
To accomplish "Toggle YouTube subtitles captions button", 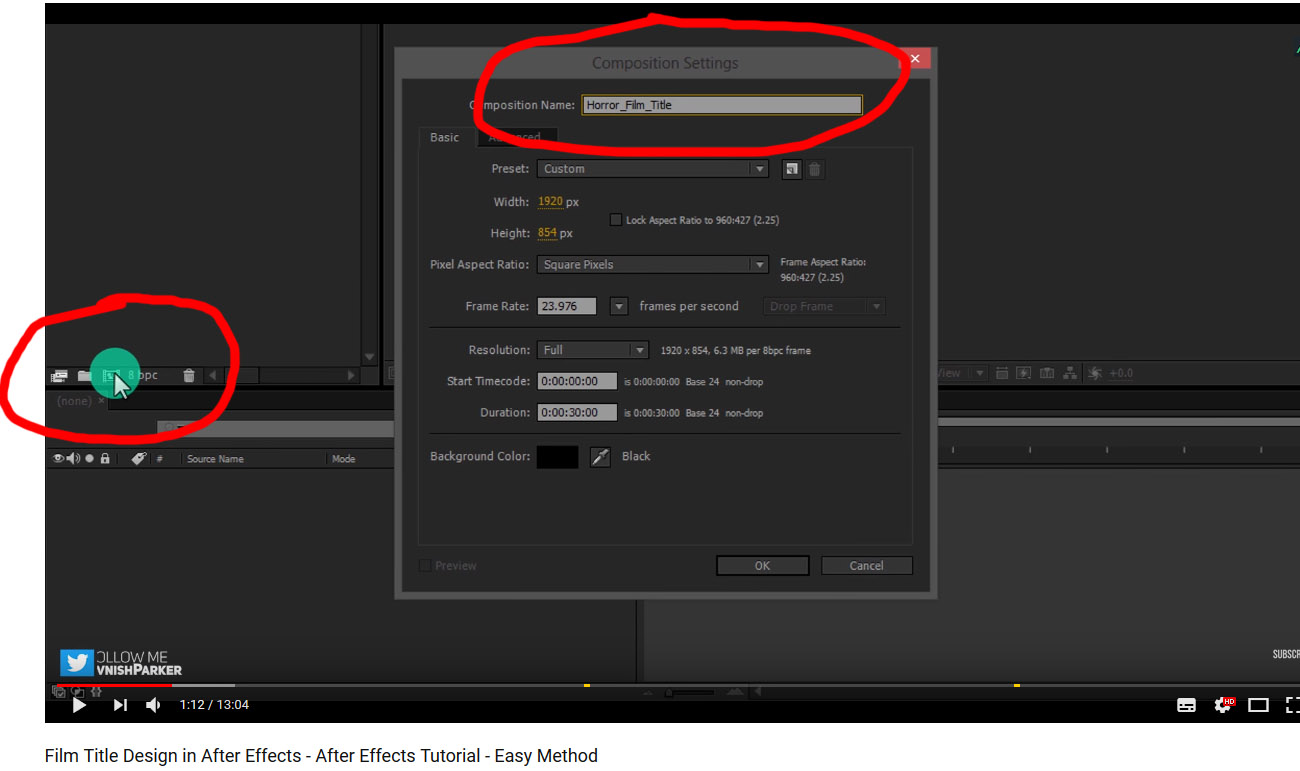I will [1186, 705].
